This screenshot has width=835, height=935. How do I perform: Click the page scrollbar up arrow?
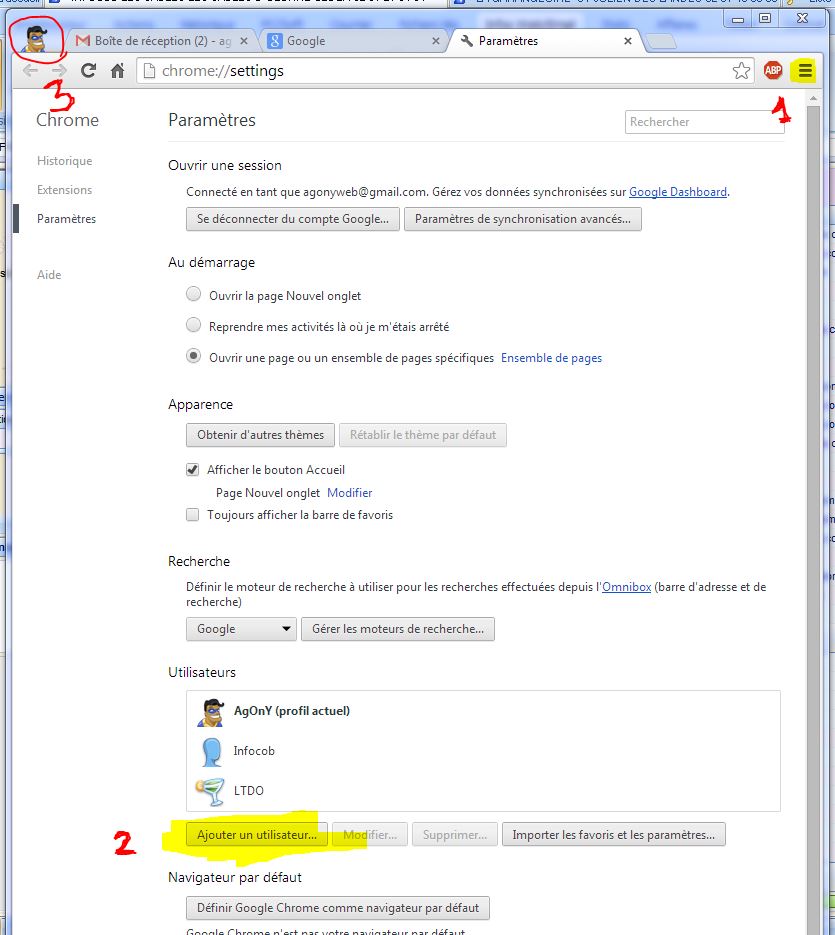tap(813, 99)
